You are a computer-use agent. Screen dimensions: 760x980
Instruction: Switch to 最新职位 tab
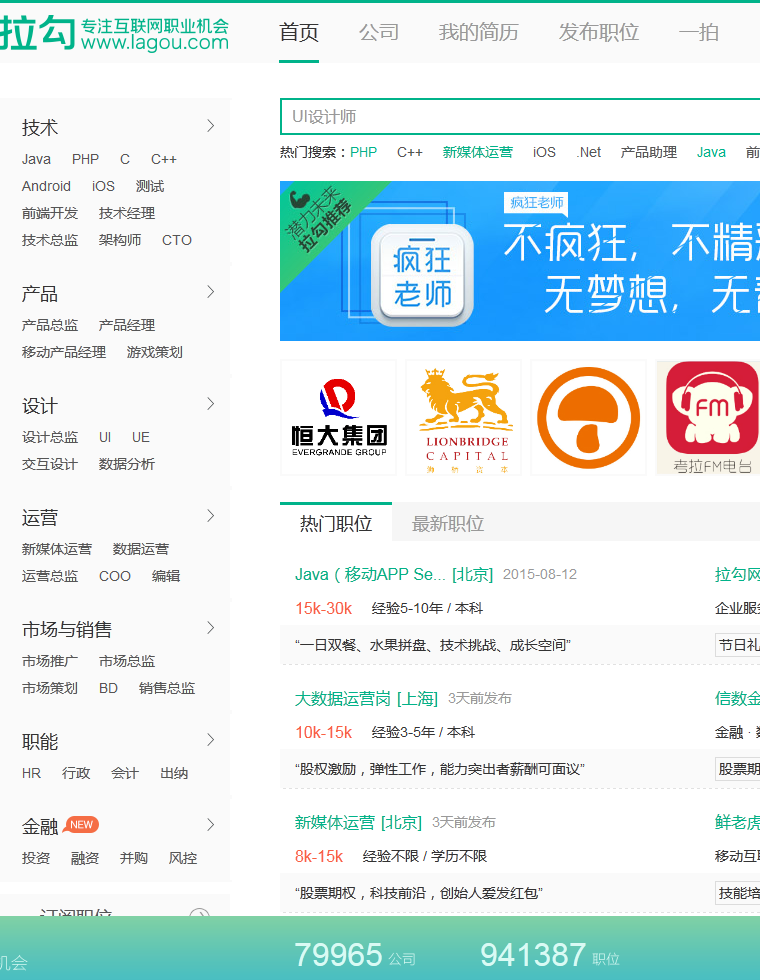pos(448,524)
